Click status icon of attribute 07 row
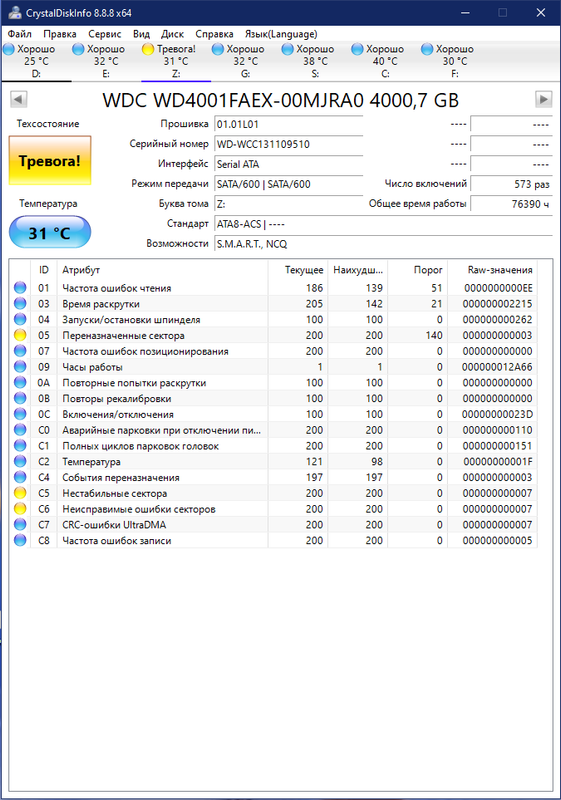The height and width of the screenshot is (800, 561). (20, 351)
